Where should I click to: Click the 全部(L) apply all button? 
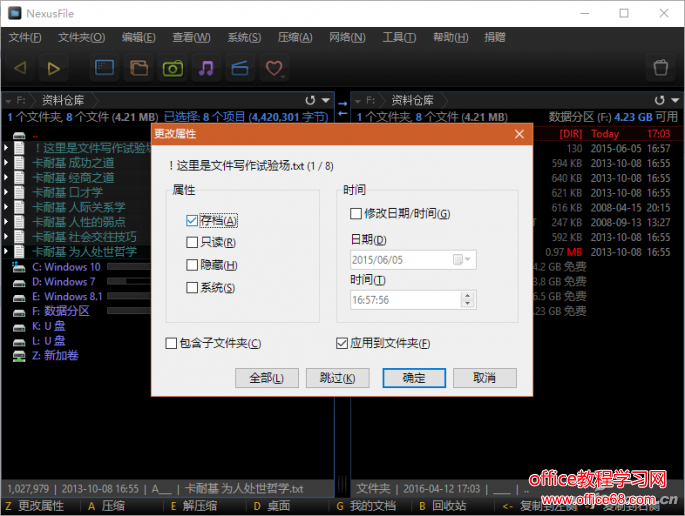[266, 378]
